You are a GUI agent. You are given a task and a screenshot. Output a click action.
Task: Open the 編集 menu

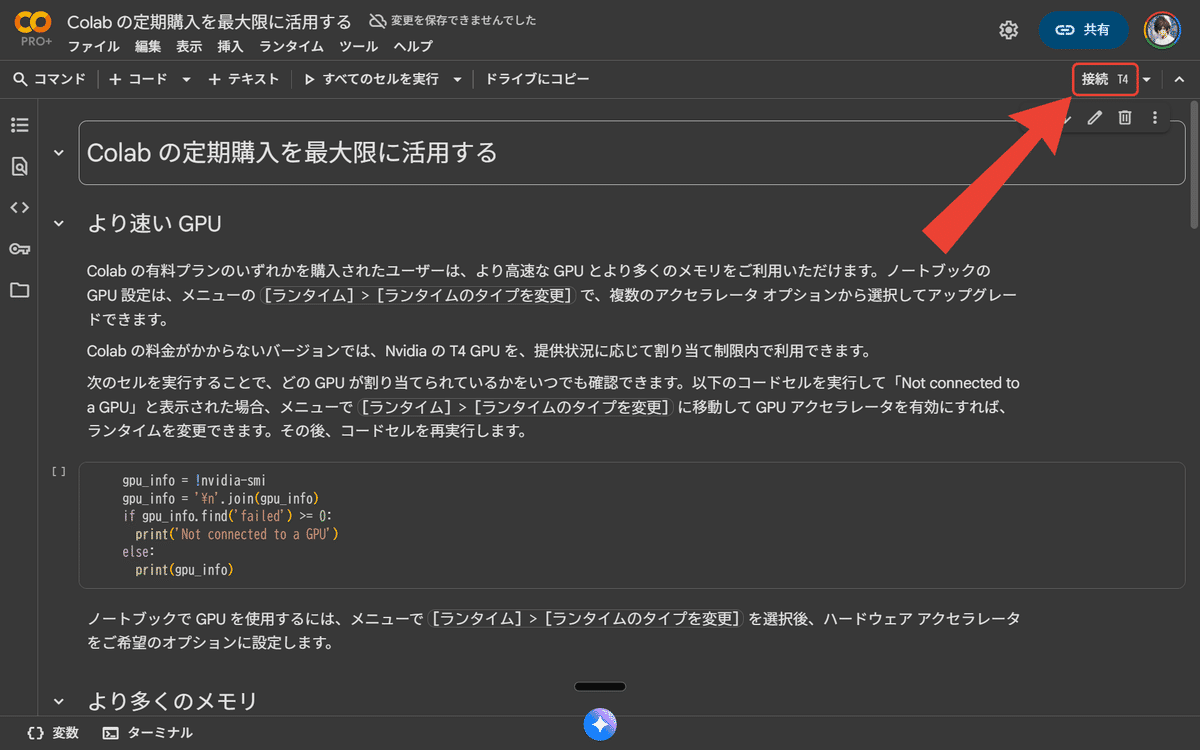coord(147,47)
